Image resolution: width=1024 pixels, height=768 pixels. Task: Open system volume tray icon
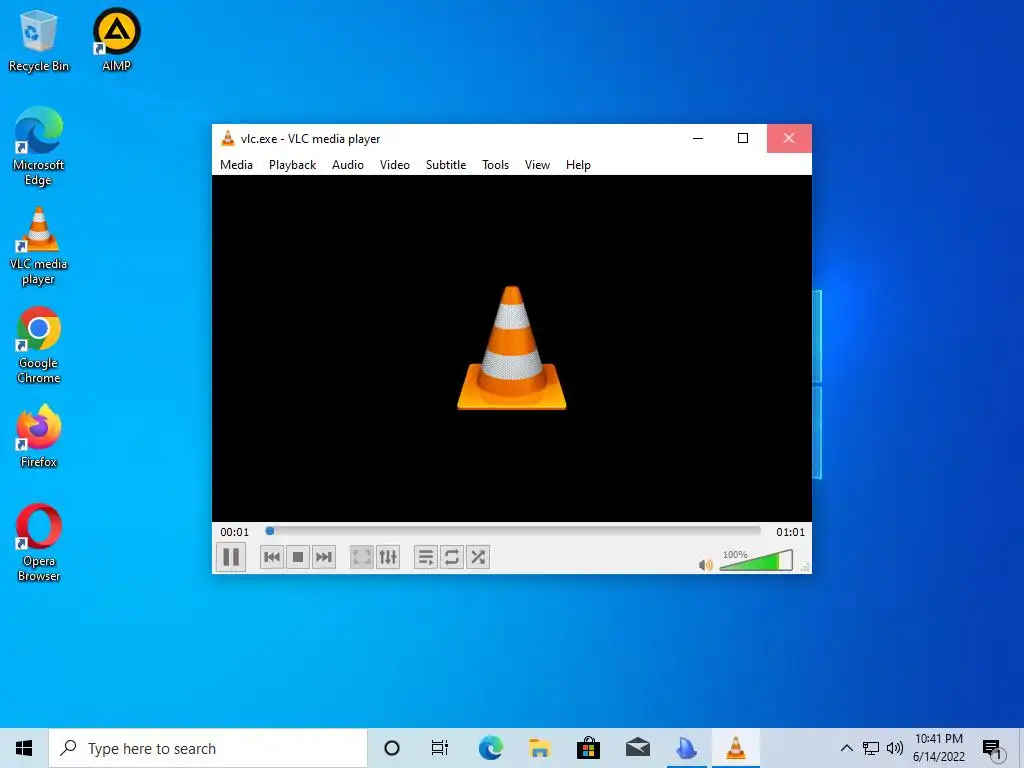point(895,748)
